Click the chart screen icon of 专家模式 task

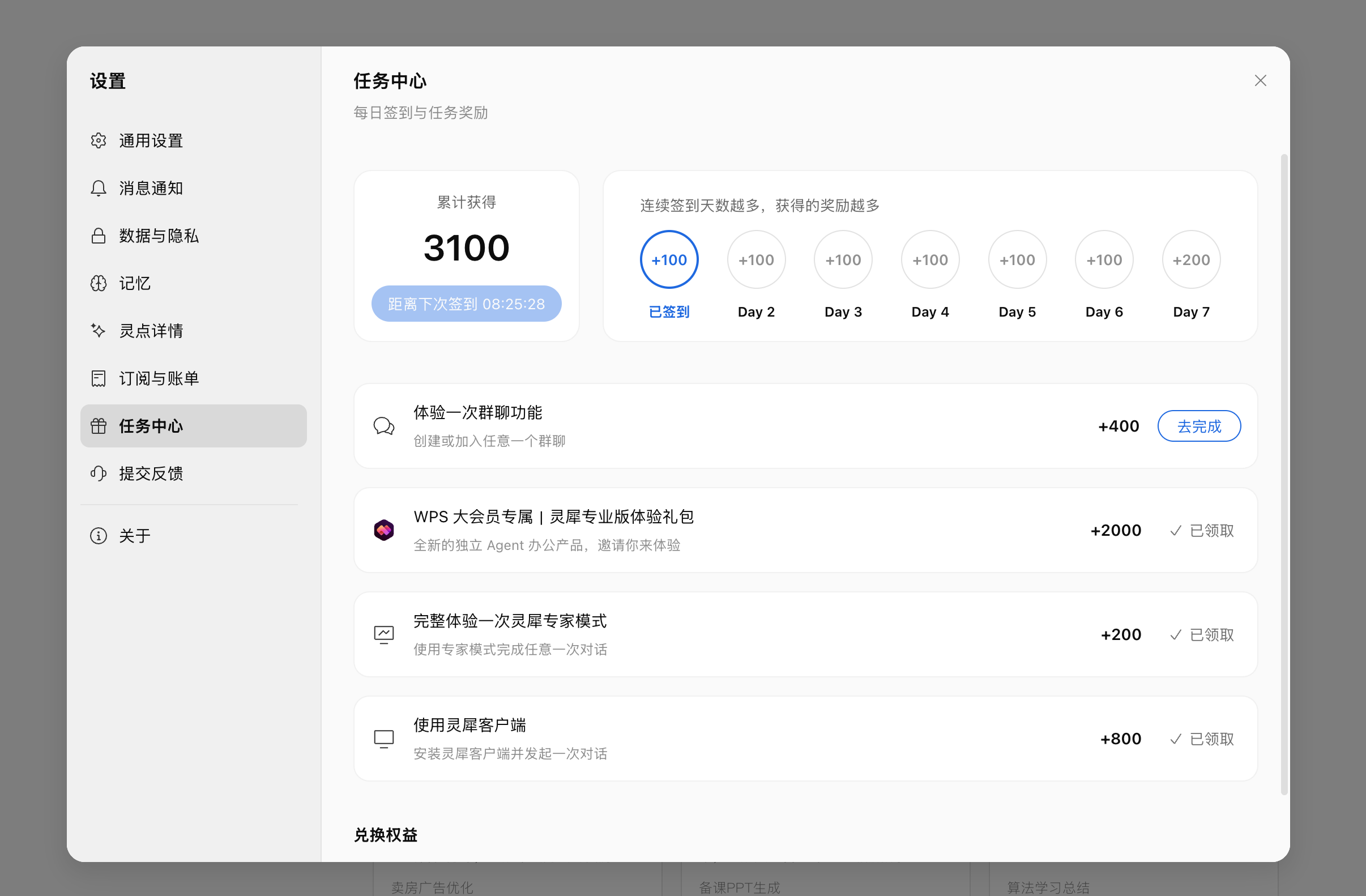pos(384,635)
